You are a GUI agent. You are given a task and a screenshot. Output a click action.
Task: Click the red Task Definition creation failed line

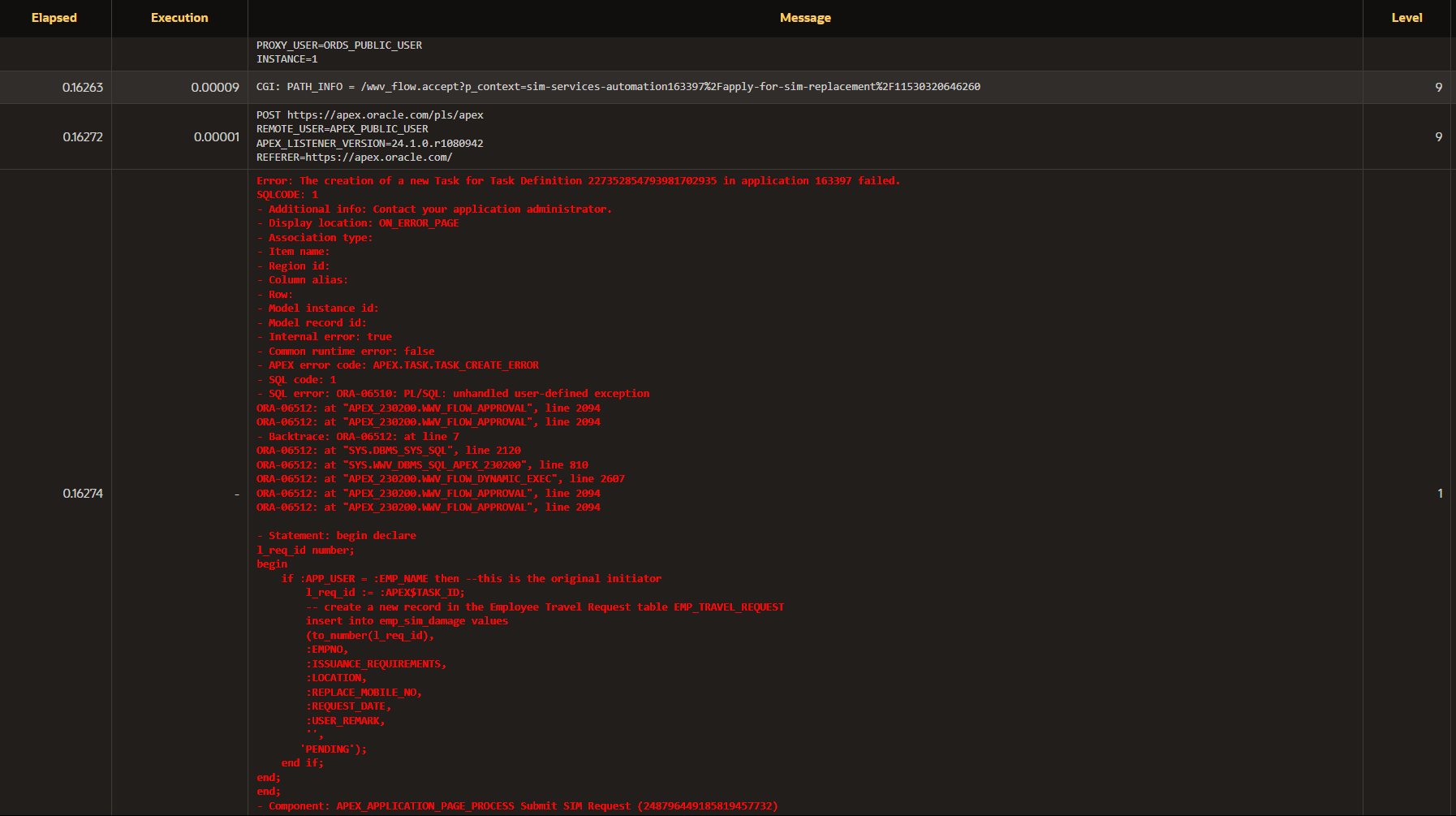coord(578,181)
